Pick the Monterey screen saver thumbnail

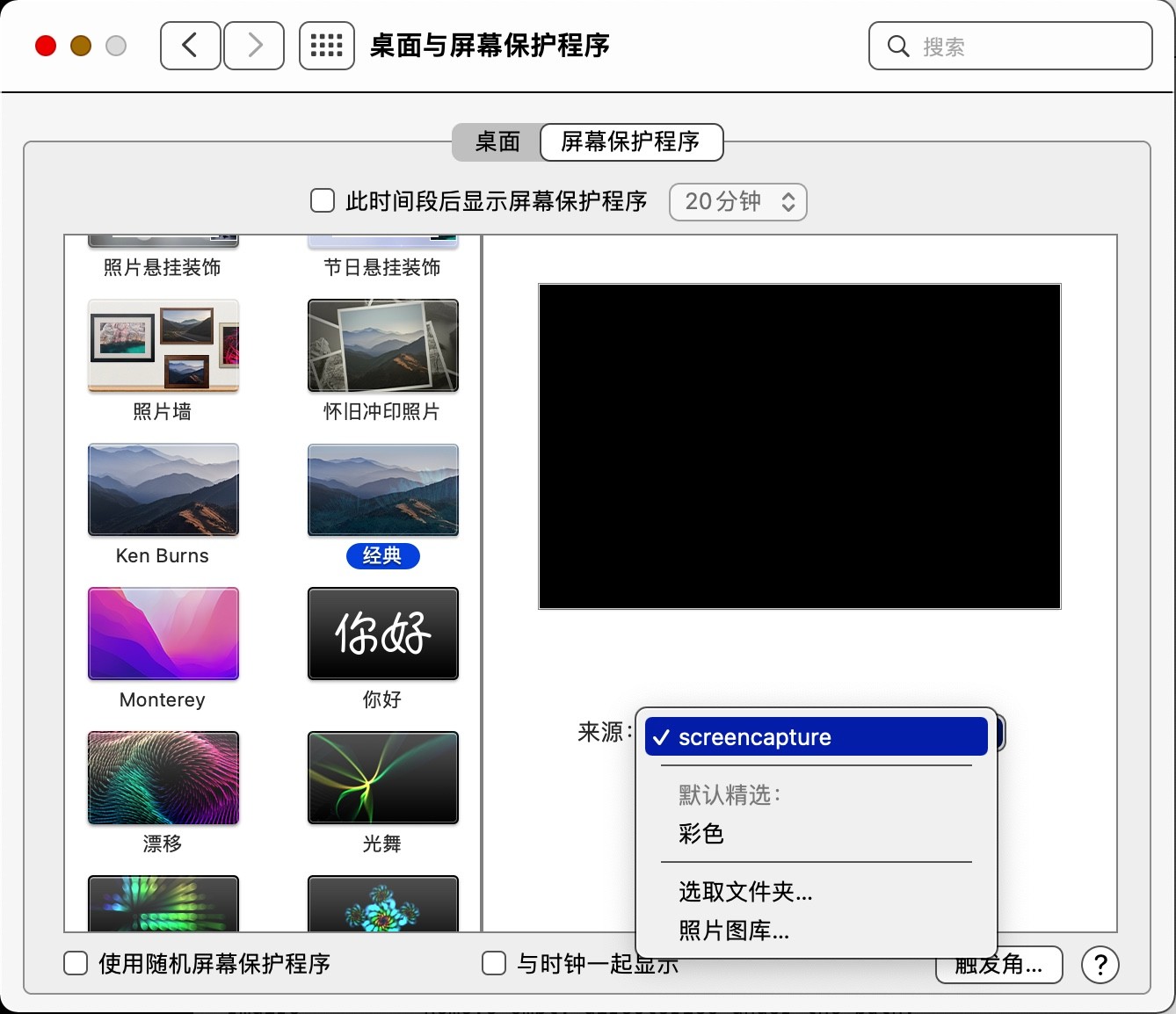(x=163, y=634)
